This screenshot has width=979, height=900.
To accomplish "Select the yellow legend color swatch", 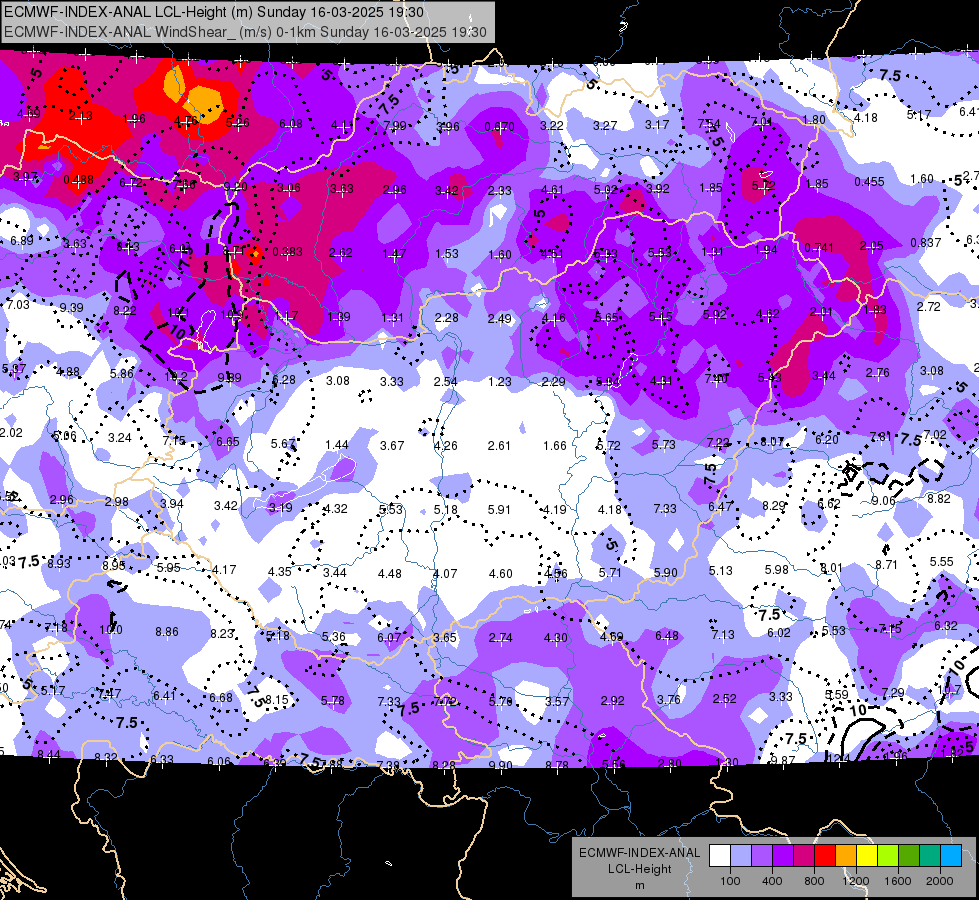I will click(x=867, y=856).
